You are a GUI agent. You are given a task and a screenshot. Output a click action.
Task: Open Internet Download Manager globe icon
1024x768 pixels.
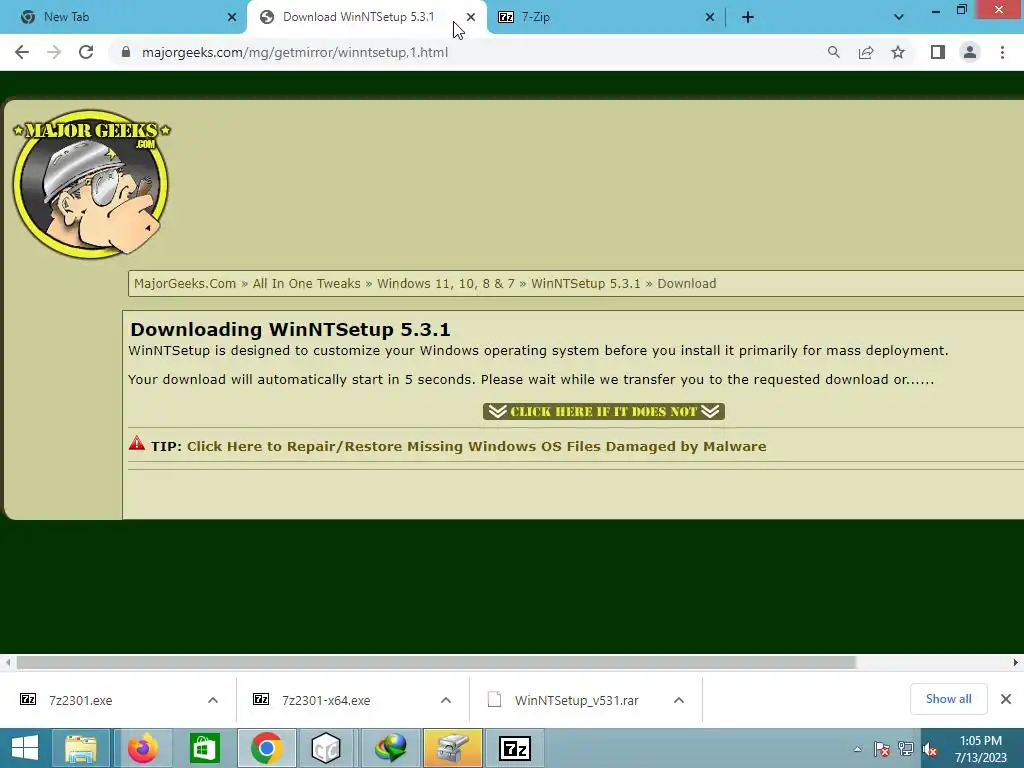click(390, 748)
